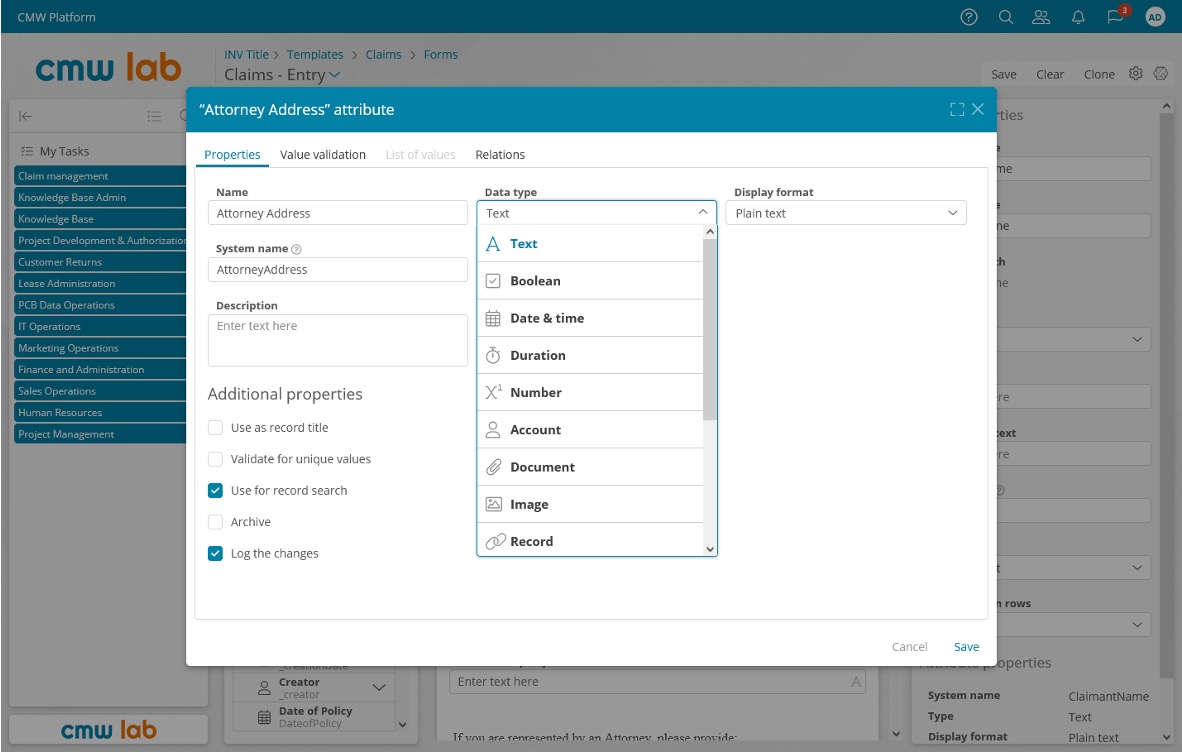Open the conversations flag with red badge
The height and width of the screenshot is (752, 1182).
(1116, 15)
